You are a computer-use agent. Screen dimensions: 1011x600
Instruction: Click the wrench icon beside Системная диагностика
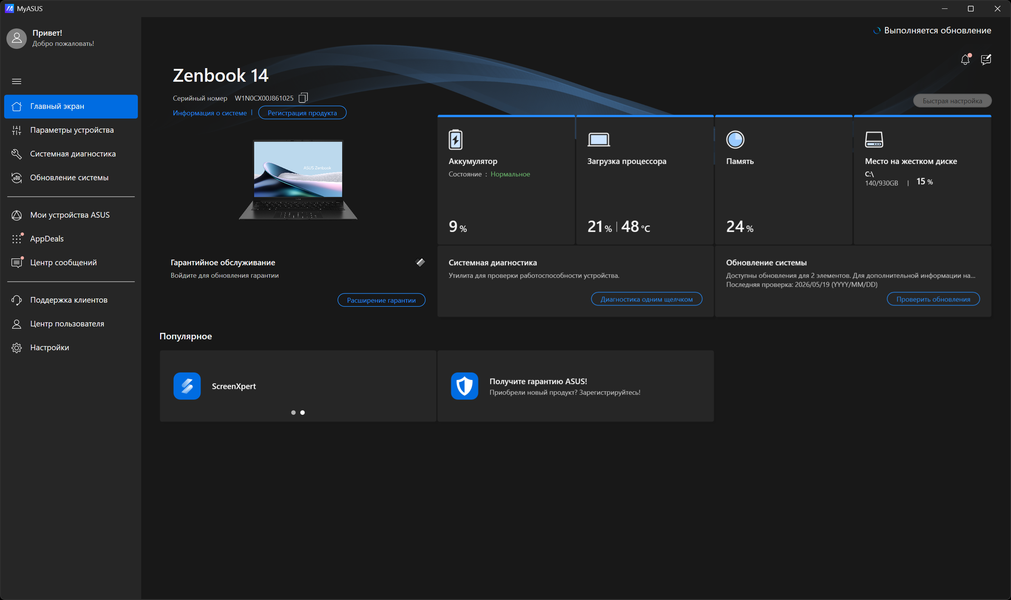17,154
